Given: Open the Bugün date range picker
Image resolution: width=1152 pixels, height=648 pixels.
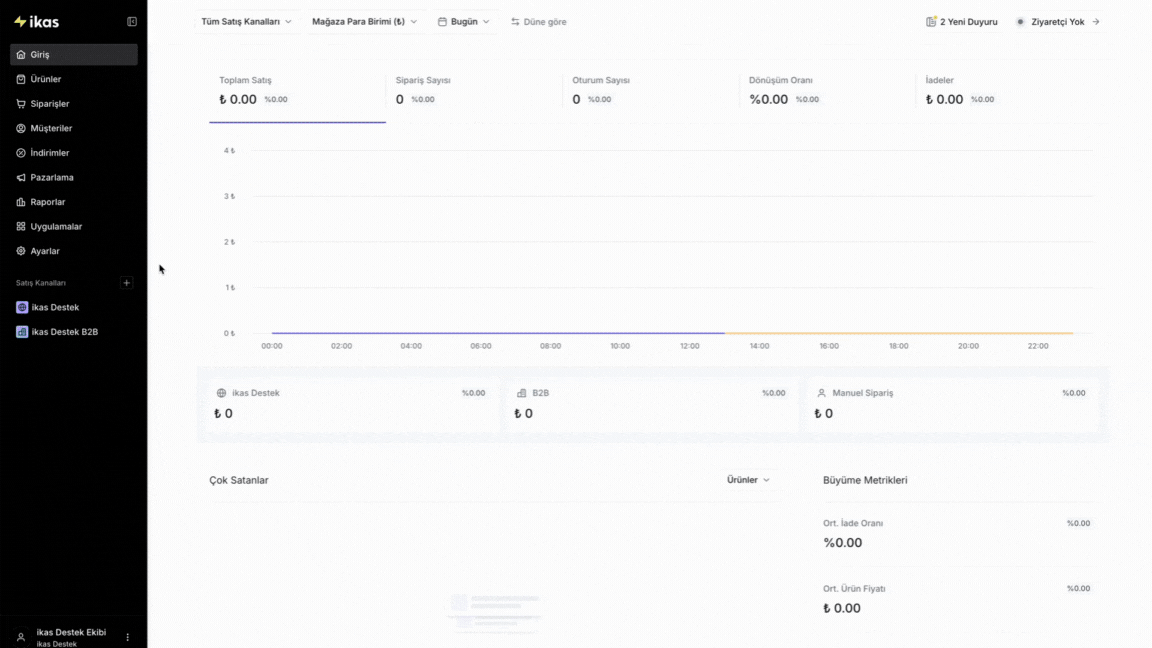Looking at the screenshot, I should tap(464, 21).
